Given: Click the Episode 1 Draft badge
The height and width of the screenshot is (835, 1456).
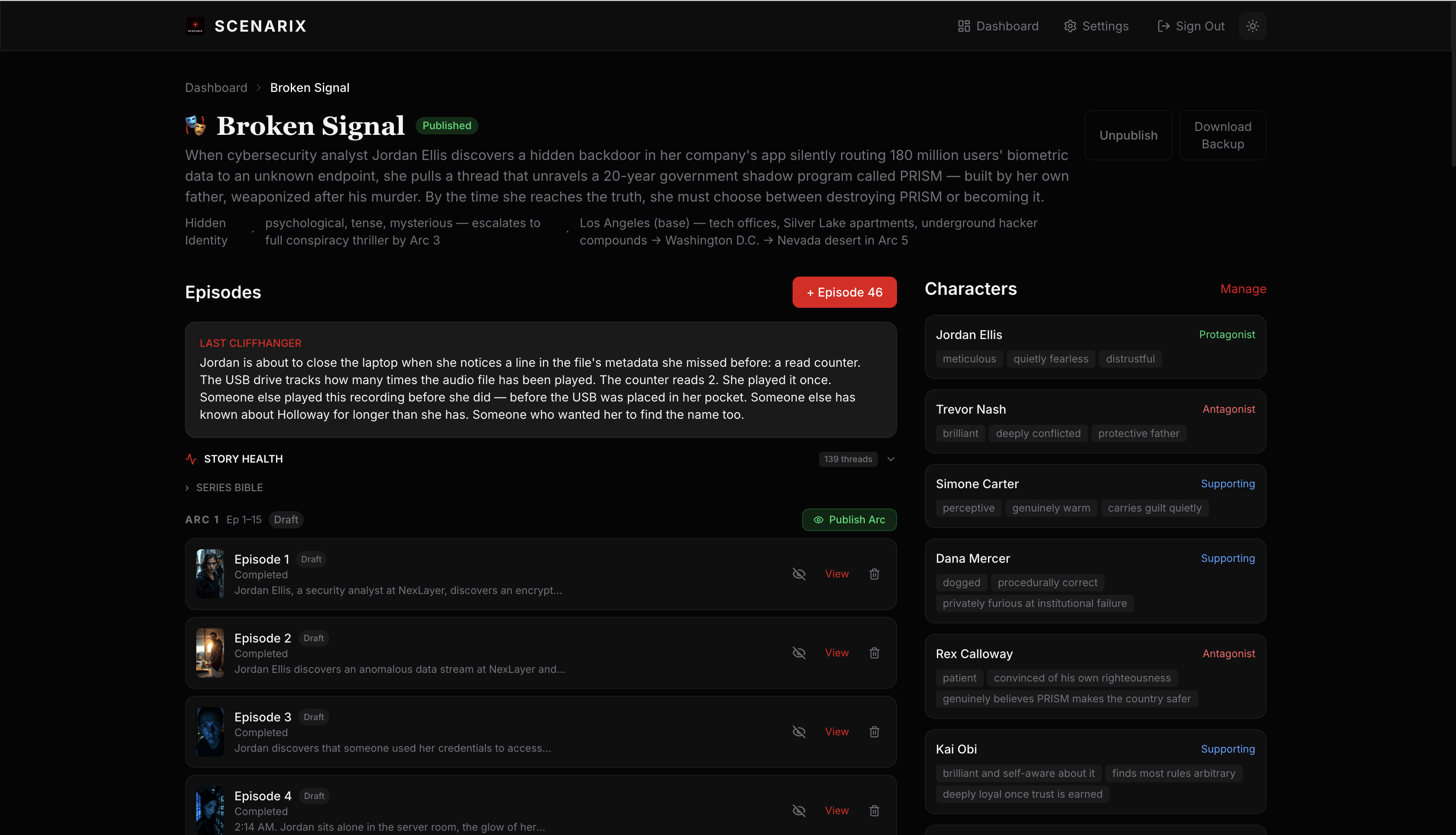Looking at the screenshot, I should [311, 559].
